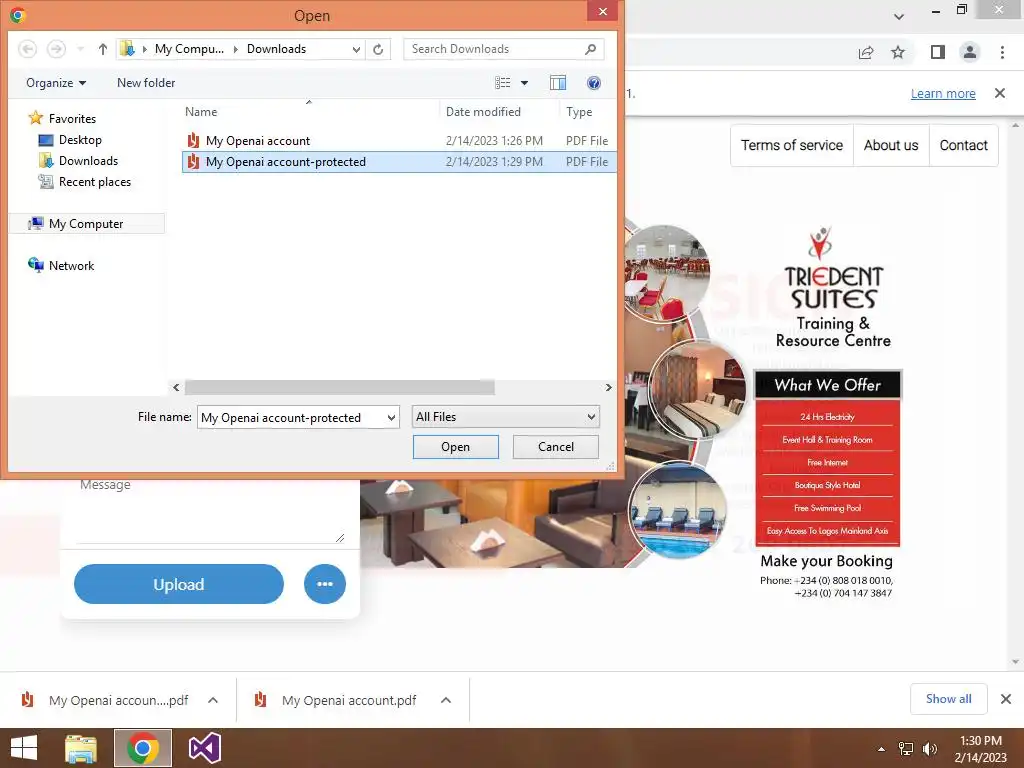Image resolution: width=1024 pixels, height=768 pixels.
Task: Click the scroll right arrow
Action: coord(609,387)
